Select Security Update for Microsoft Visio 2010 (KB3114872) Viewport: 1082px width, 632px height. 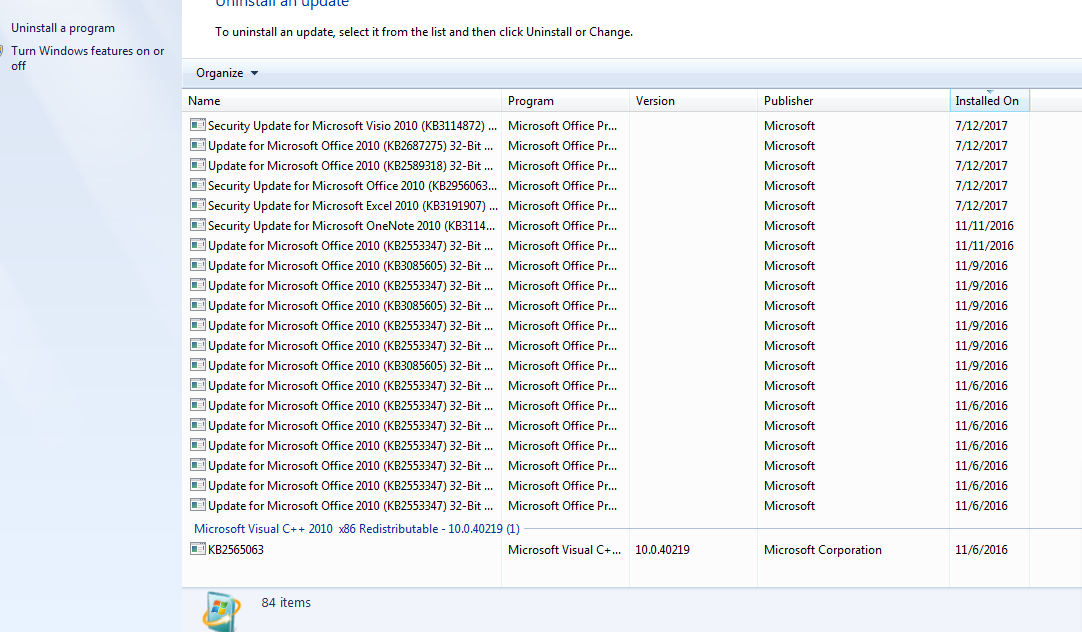click(352, 126)
